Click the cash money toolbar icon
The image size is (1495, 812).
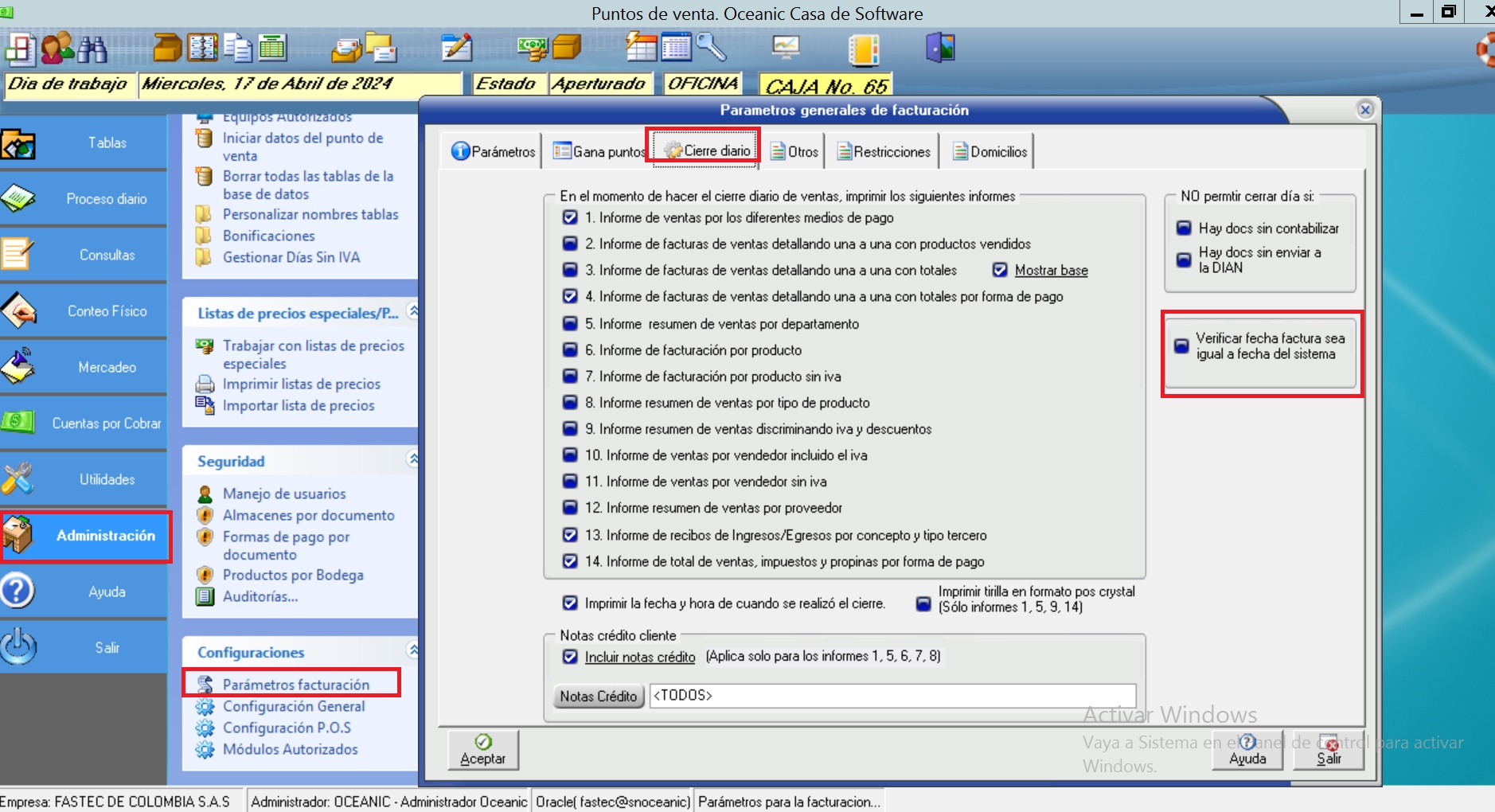pos(531,49)
